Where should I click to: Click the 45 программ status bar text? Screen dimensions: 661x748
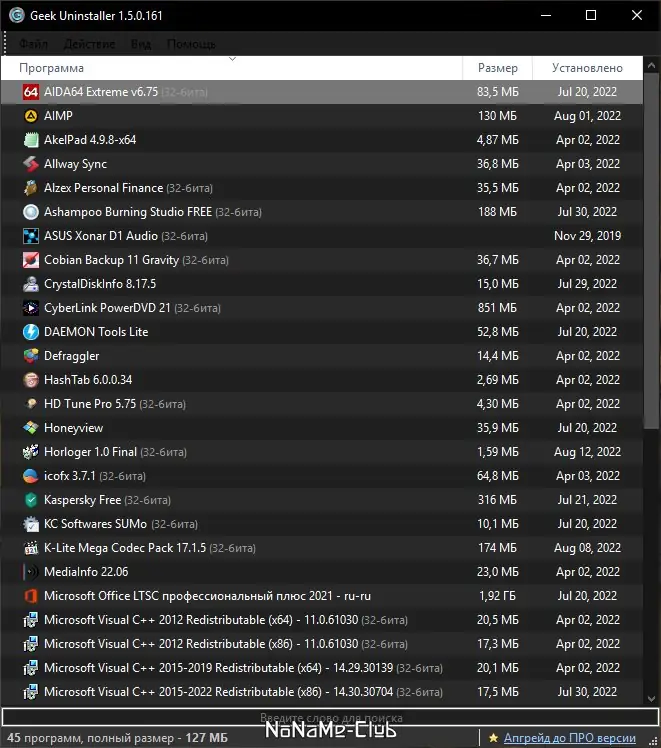[117, 738]
